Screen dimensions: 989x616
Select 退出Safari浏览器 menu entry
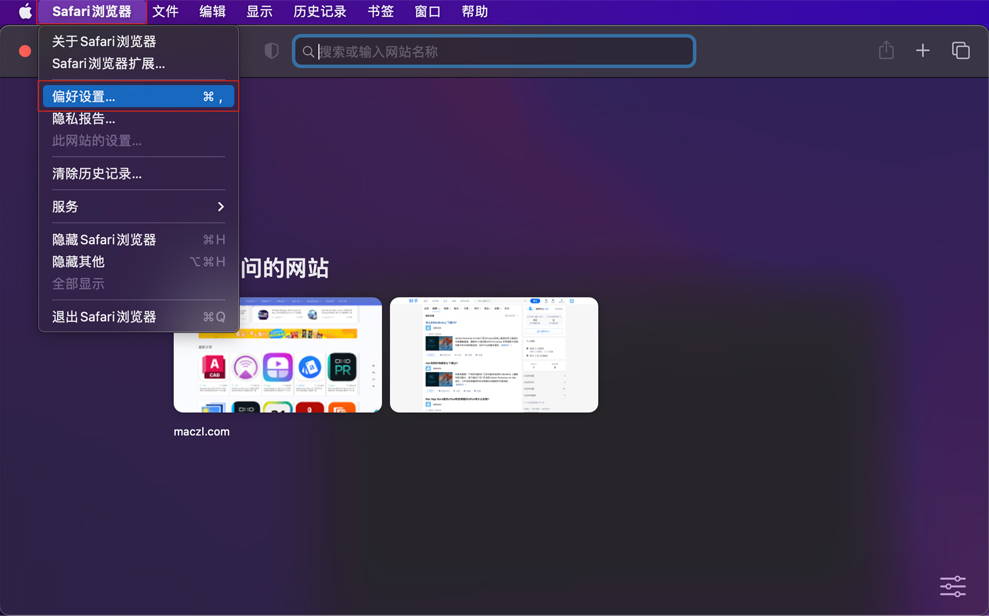click(x=138, y=317)
